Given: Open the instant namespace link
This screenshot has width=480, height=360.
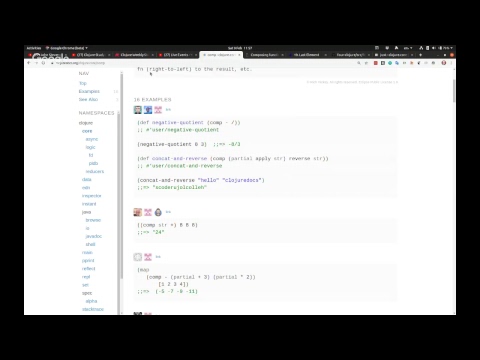Looking at the screenshot, I should pos(89,204).
